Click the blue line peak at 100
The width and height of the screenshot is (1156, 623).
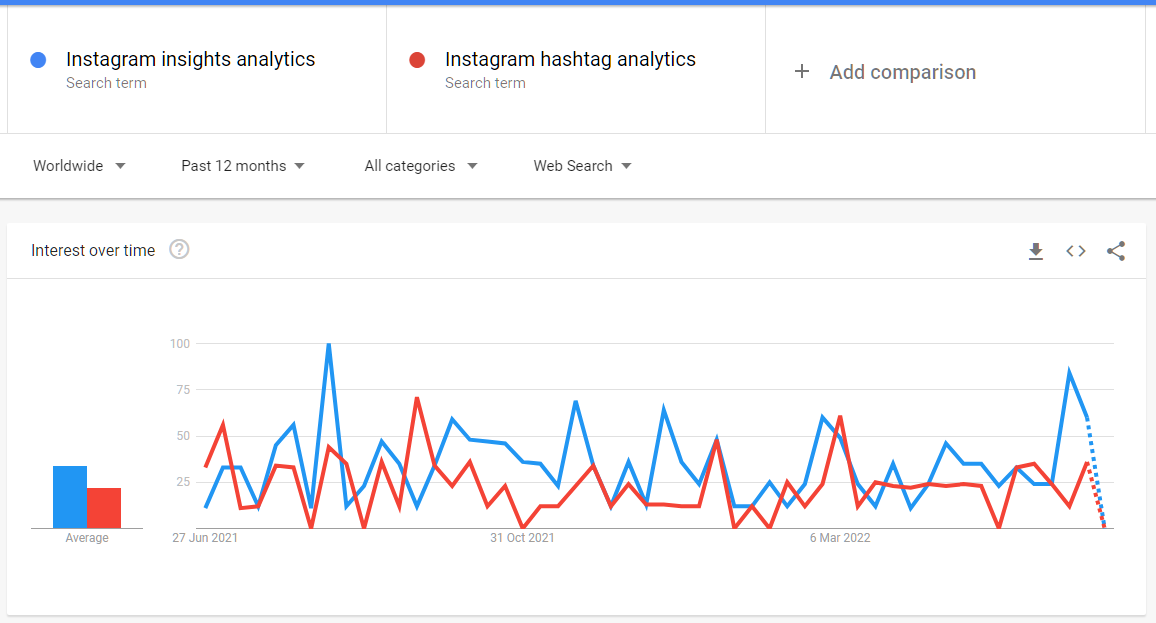(x=328, y=345)
